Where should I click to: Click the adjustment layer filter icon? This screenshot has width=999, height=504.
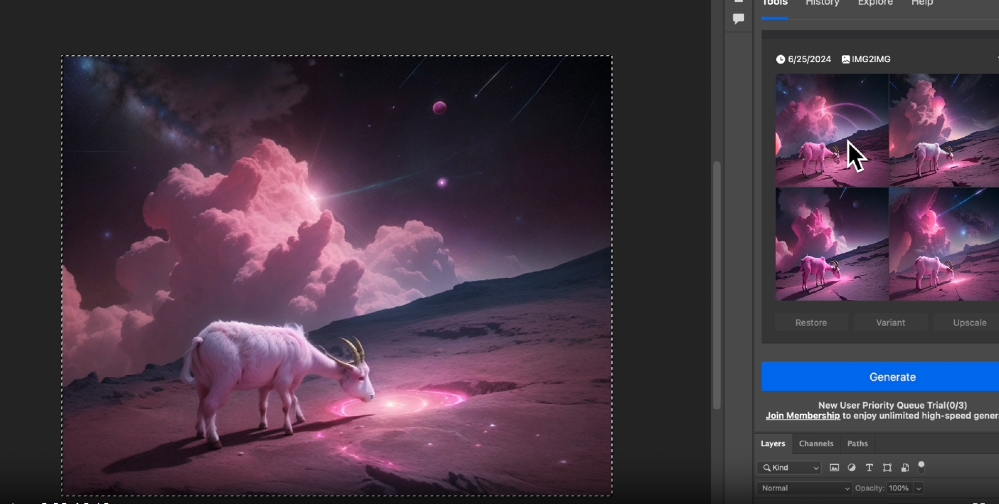pyautogui.click(x=852, y=467)
